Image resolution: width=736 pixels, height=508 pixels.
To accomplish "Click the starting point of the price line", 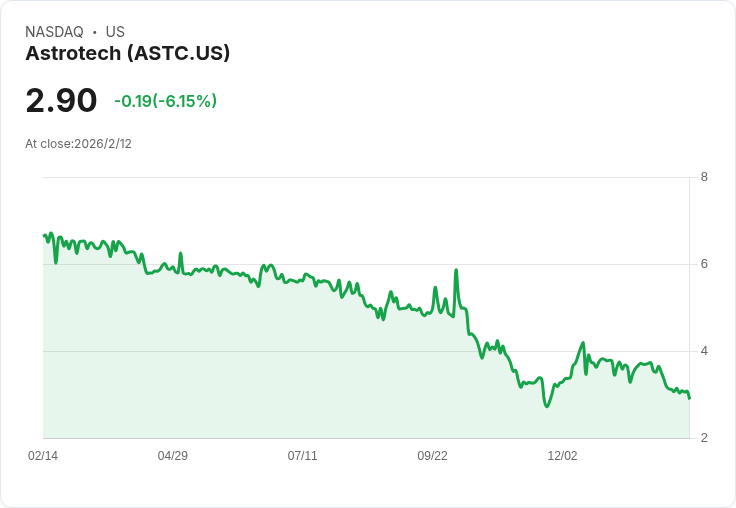I will tap(44, 235).
